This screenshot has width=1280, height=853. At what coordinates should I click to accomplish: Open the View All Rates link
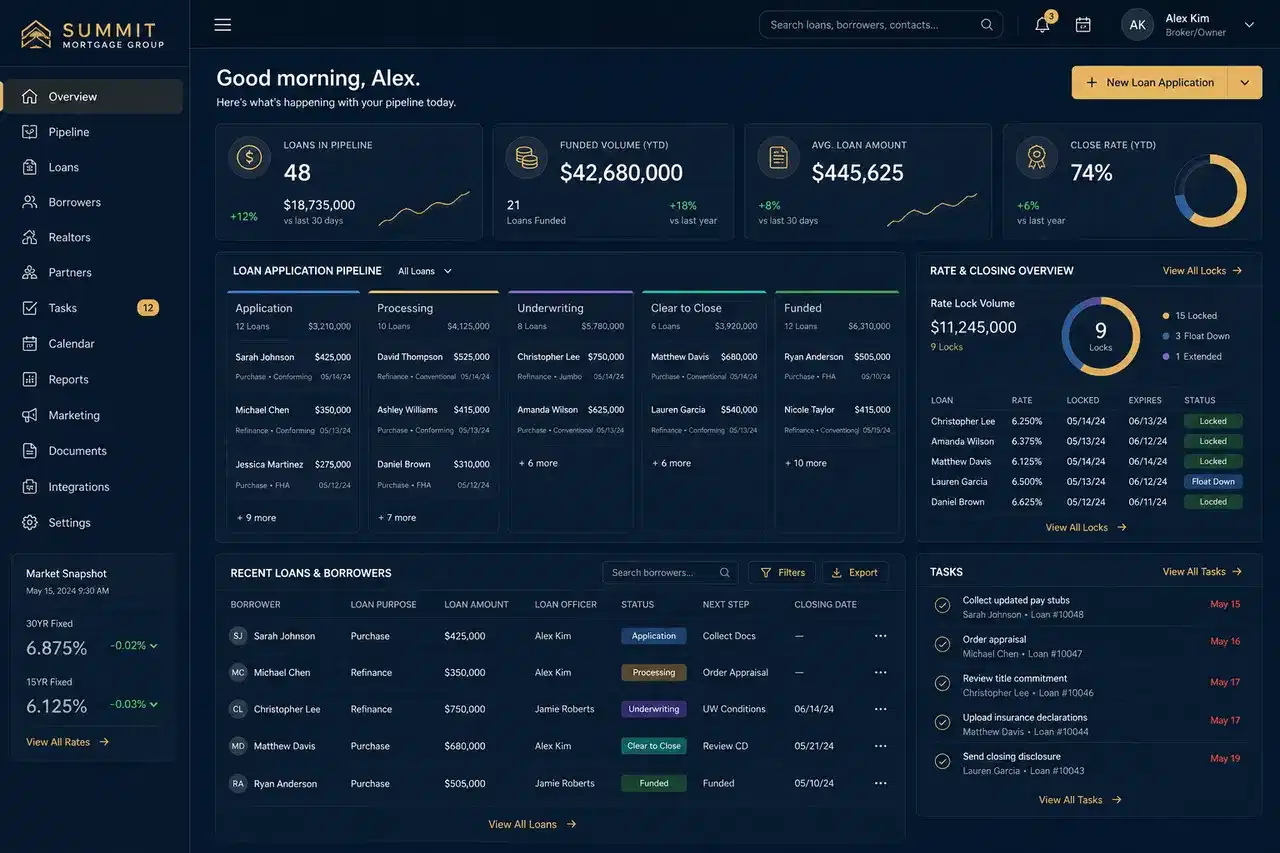(x=68, y=742)
